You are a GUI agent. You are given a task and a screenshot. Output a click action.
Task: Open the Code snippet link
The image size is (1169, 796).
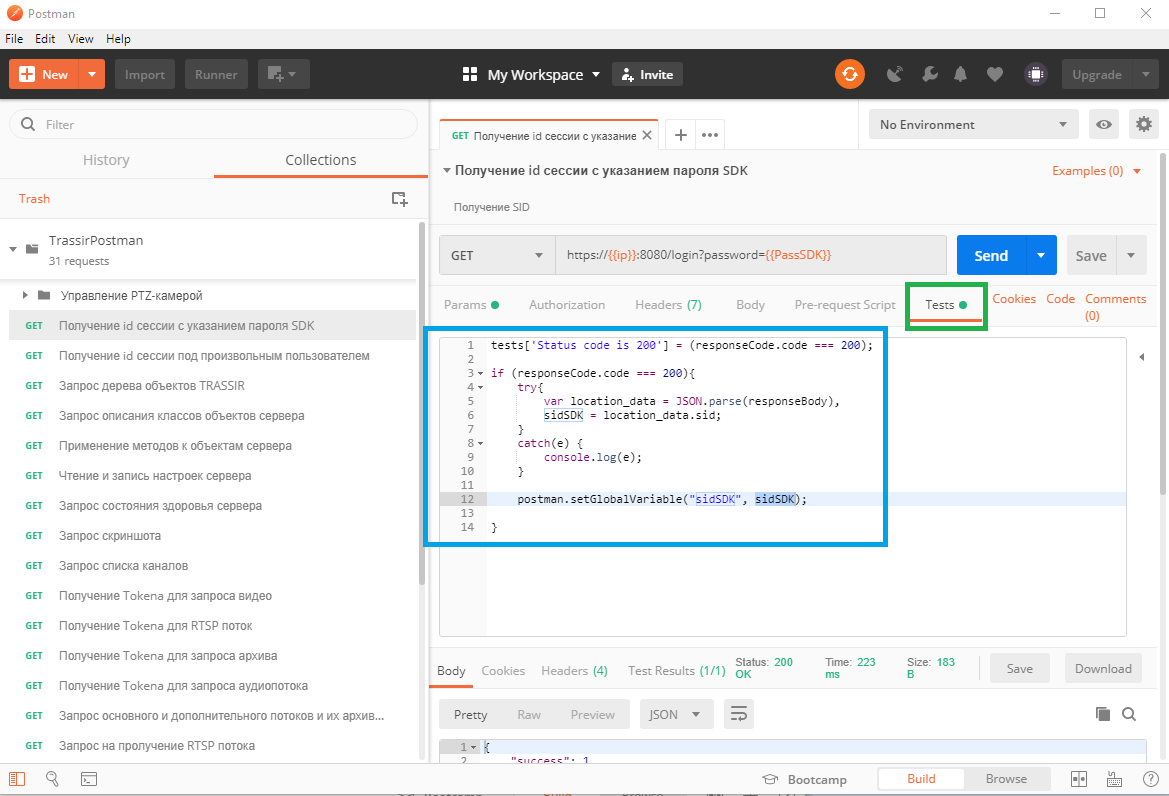click(x=1060, y=299)
